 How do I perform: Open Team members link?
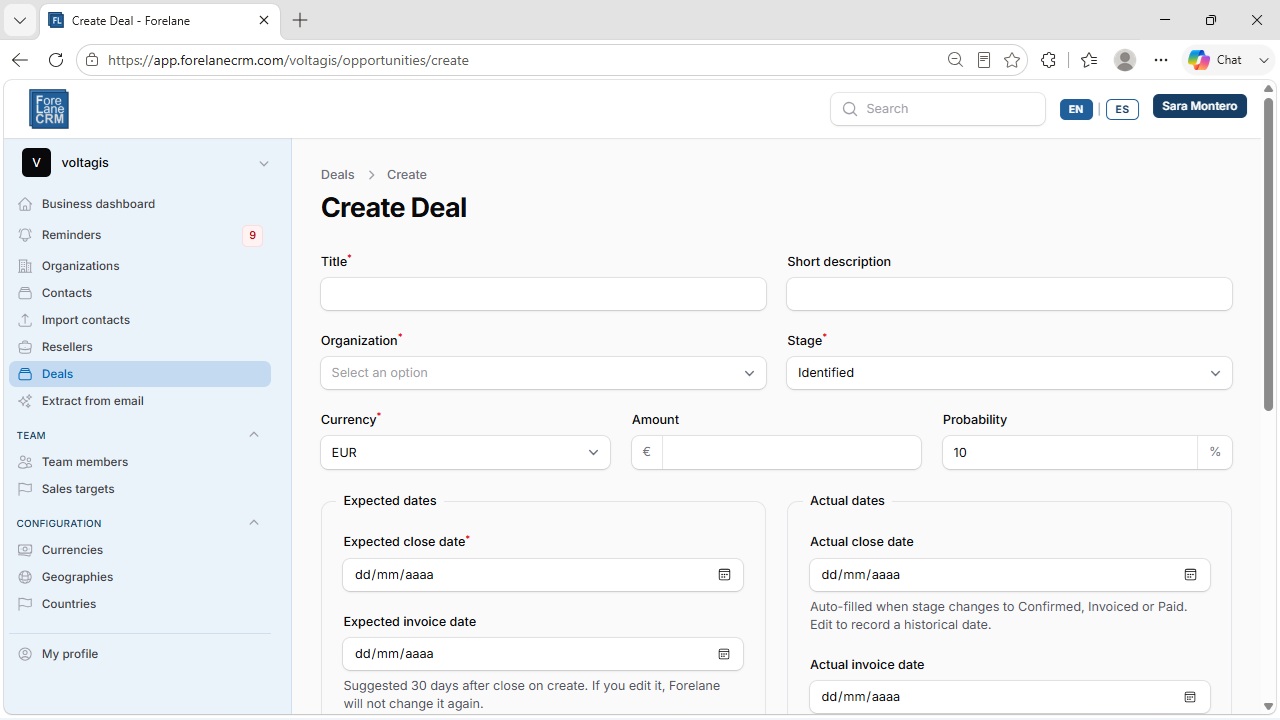140,462
